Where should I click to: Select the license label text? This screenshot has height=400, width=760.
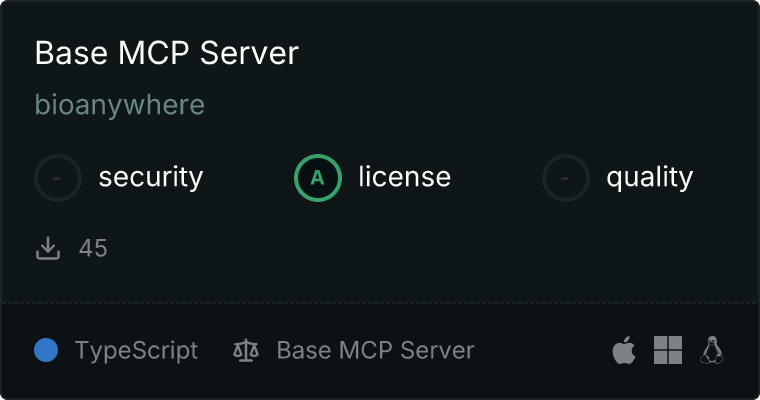(404, 178)
